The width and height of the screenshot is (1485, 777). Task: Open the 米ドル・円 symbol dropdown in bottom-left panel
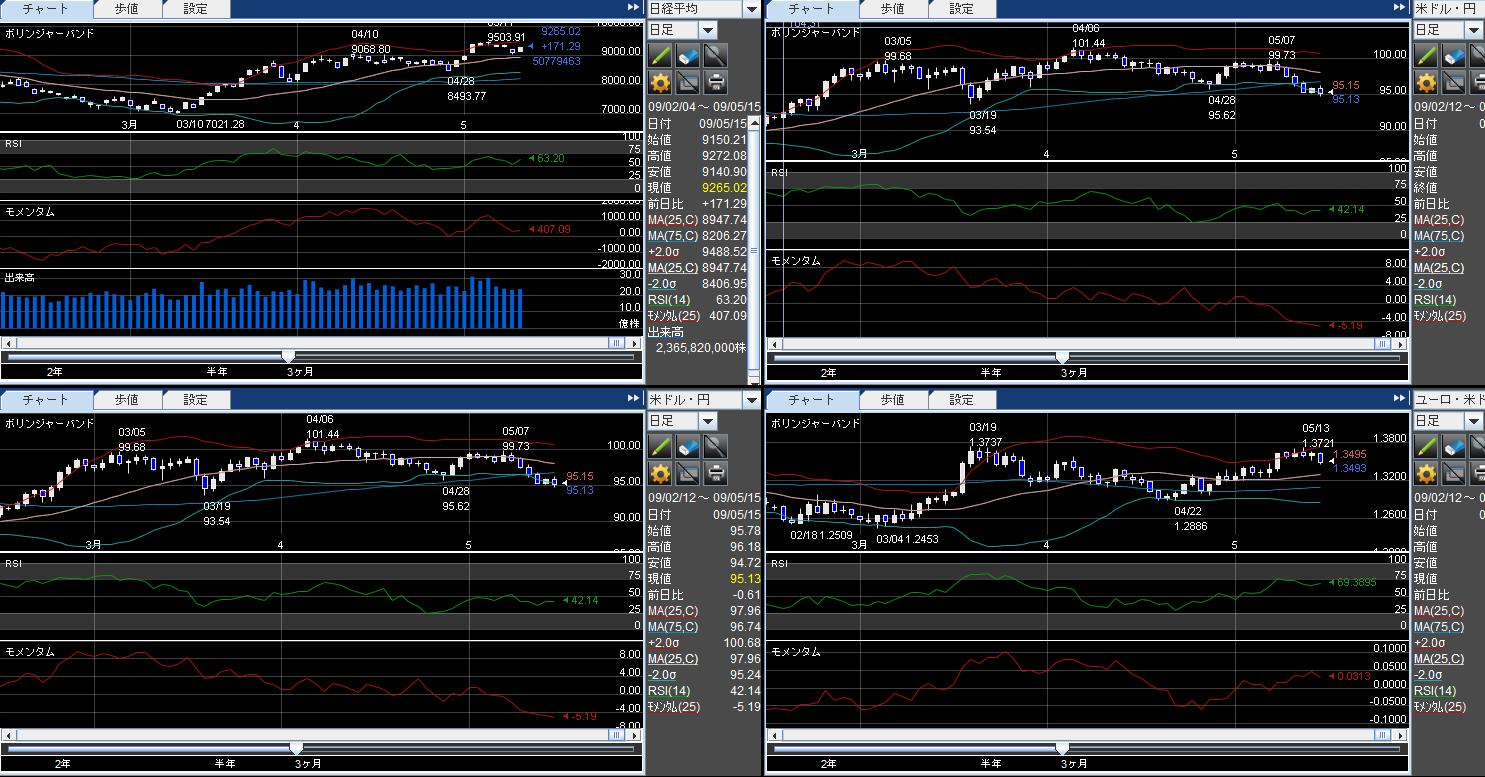(751, 400)
